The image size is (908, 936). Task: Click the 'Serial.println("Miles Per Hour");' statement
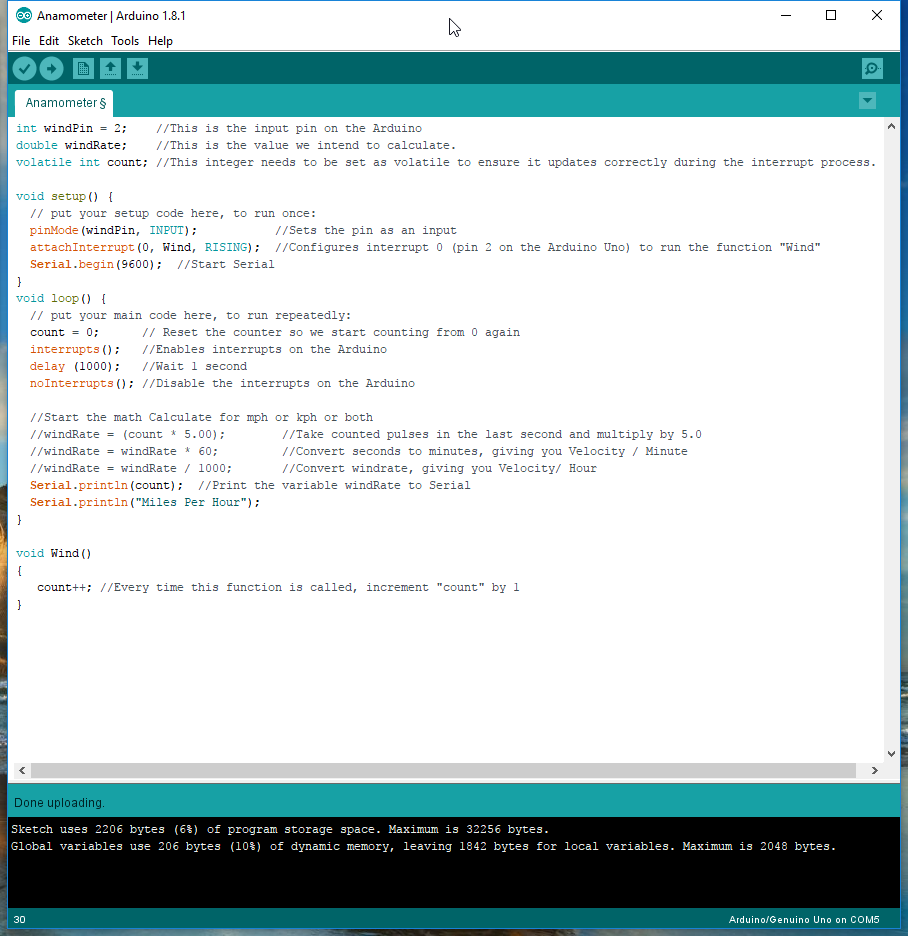pyautogui.click(x=145, y=503)
